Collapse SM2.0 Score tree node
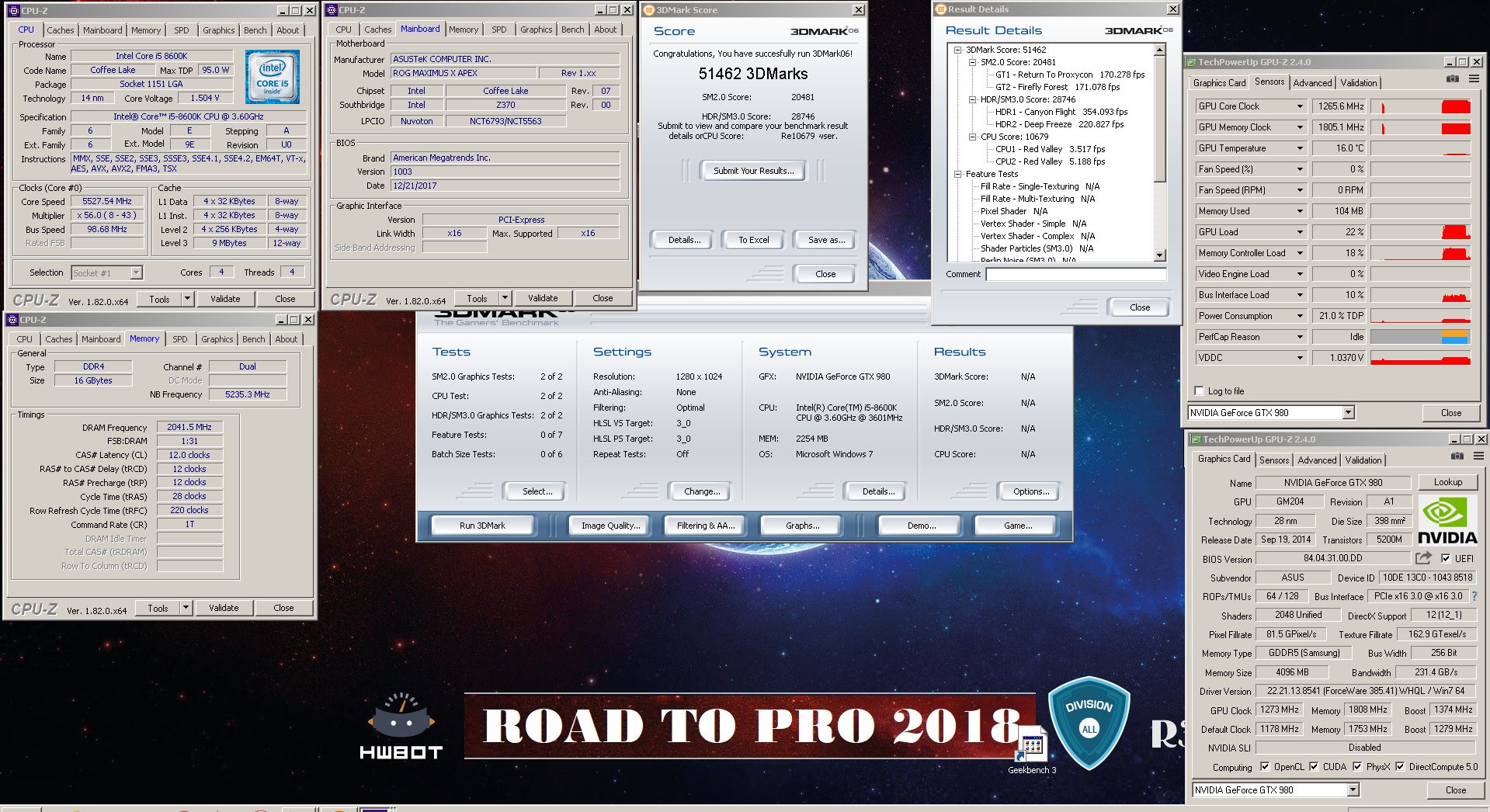Screen dimensions: 1490x812 pos(972,62)
